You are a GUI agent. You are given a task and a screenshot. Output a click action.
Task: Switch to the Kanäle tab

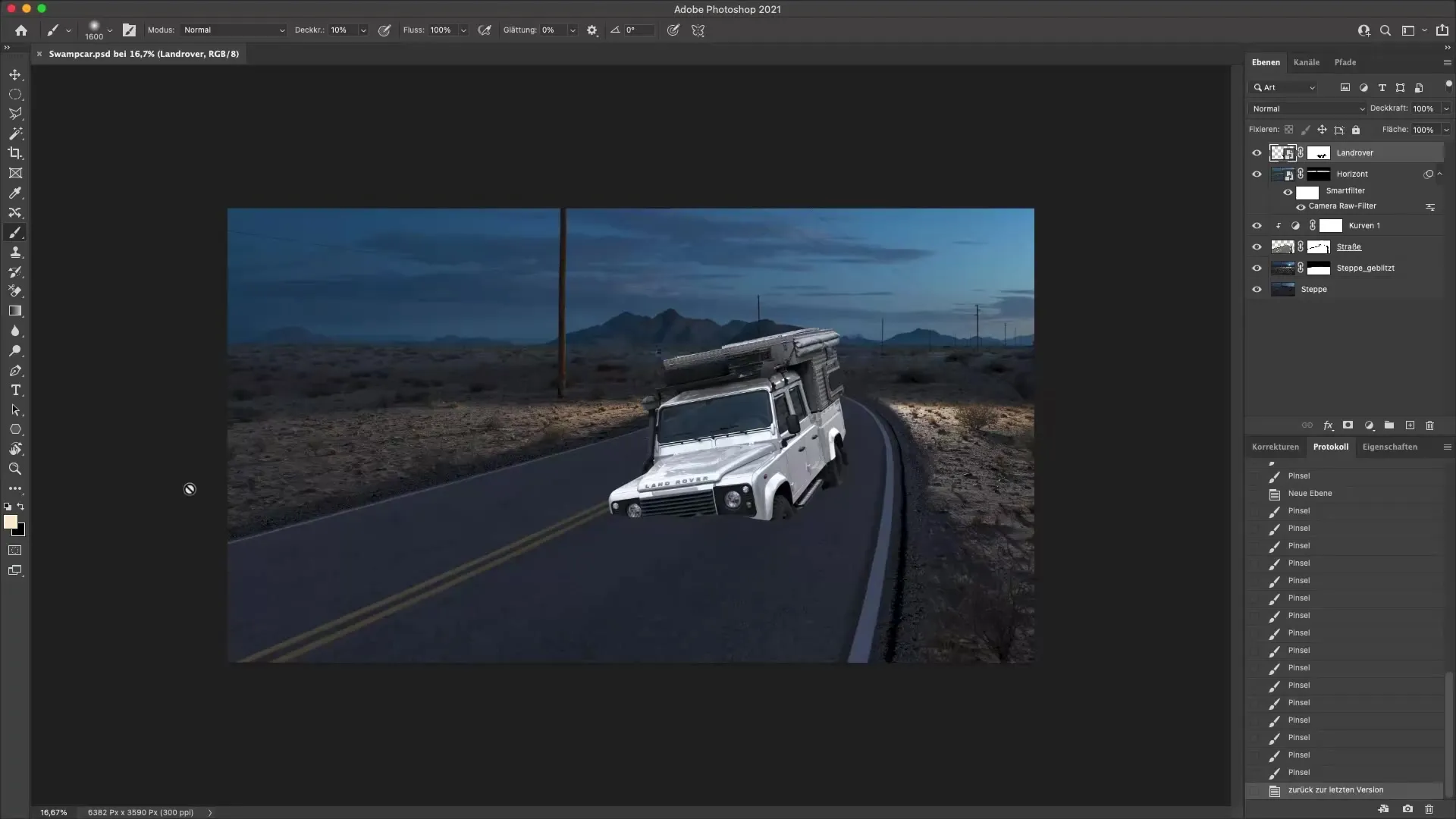pyautogui.click(x=1306, y=62)
